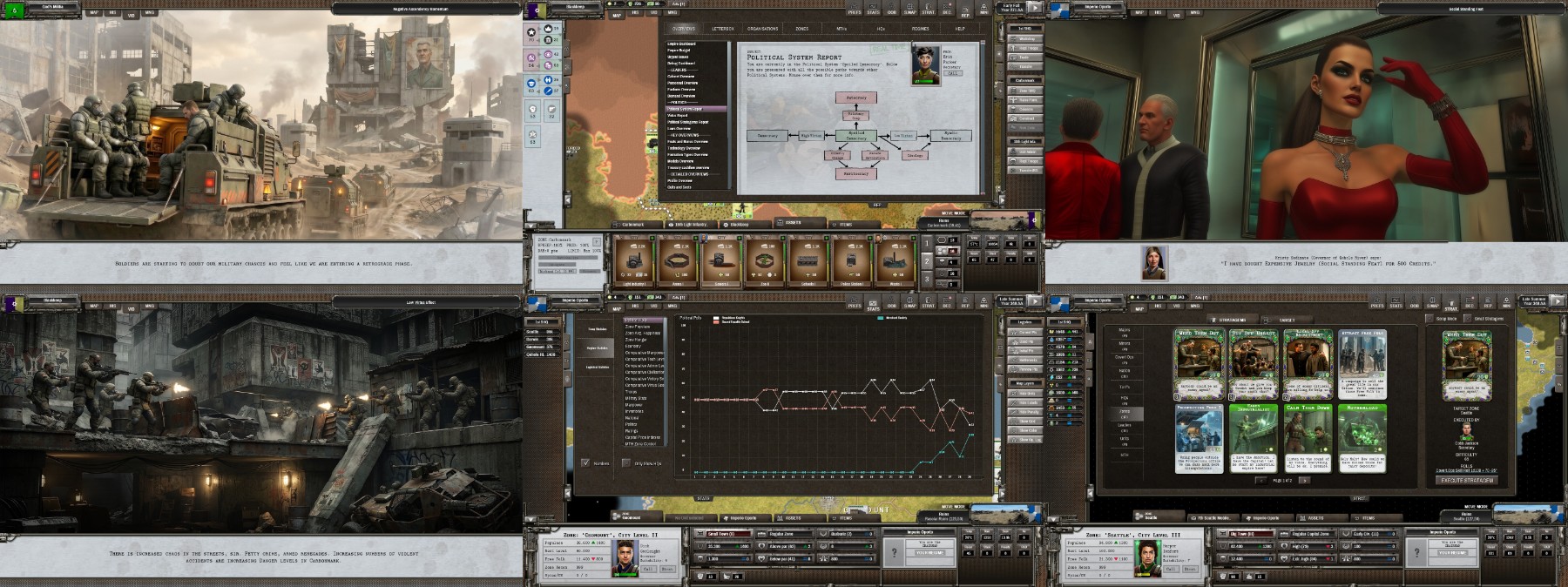Click Call button in Seattle zone panel

pyautogui.click(x=1171, y=569)
